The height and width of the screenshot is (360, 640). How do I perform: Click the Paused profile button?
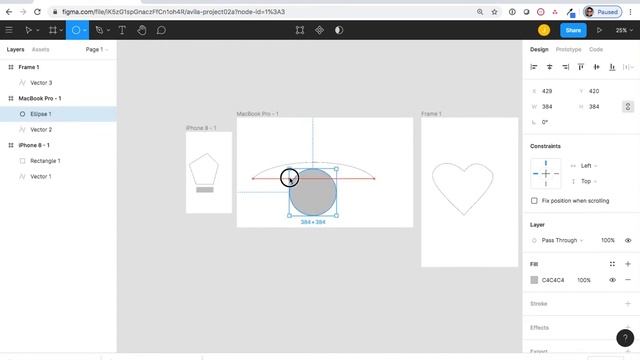(602, 12)
